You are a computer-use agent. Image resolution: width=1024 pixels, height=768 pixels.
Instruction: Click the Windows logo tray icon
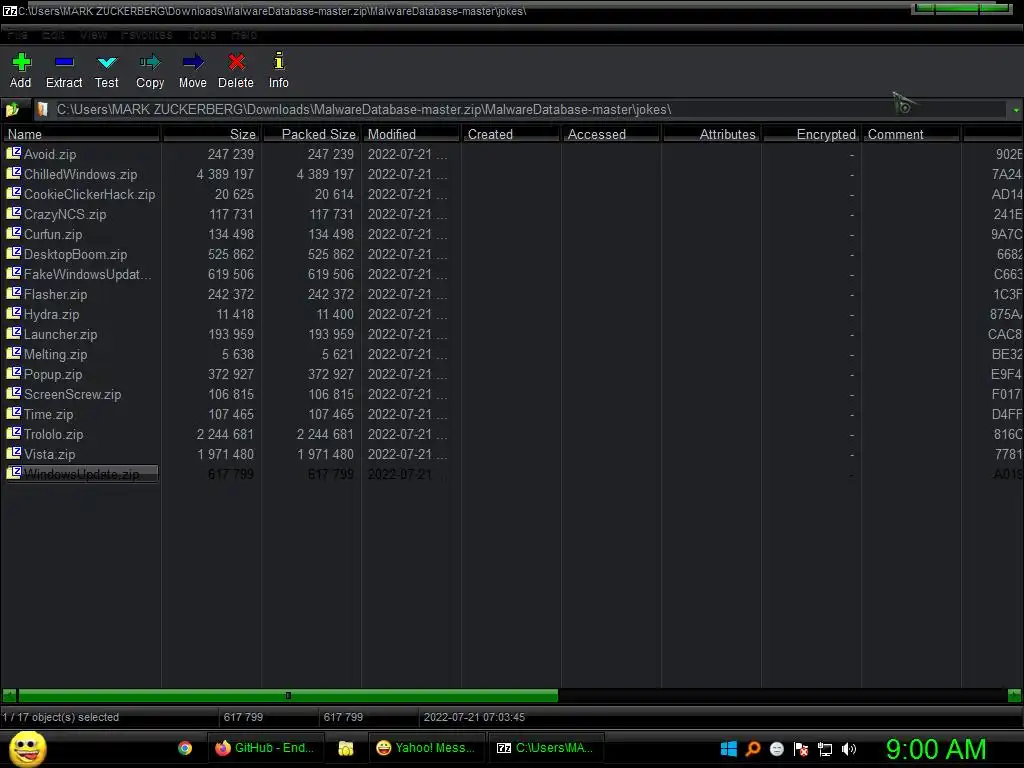[729, 748]
